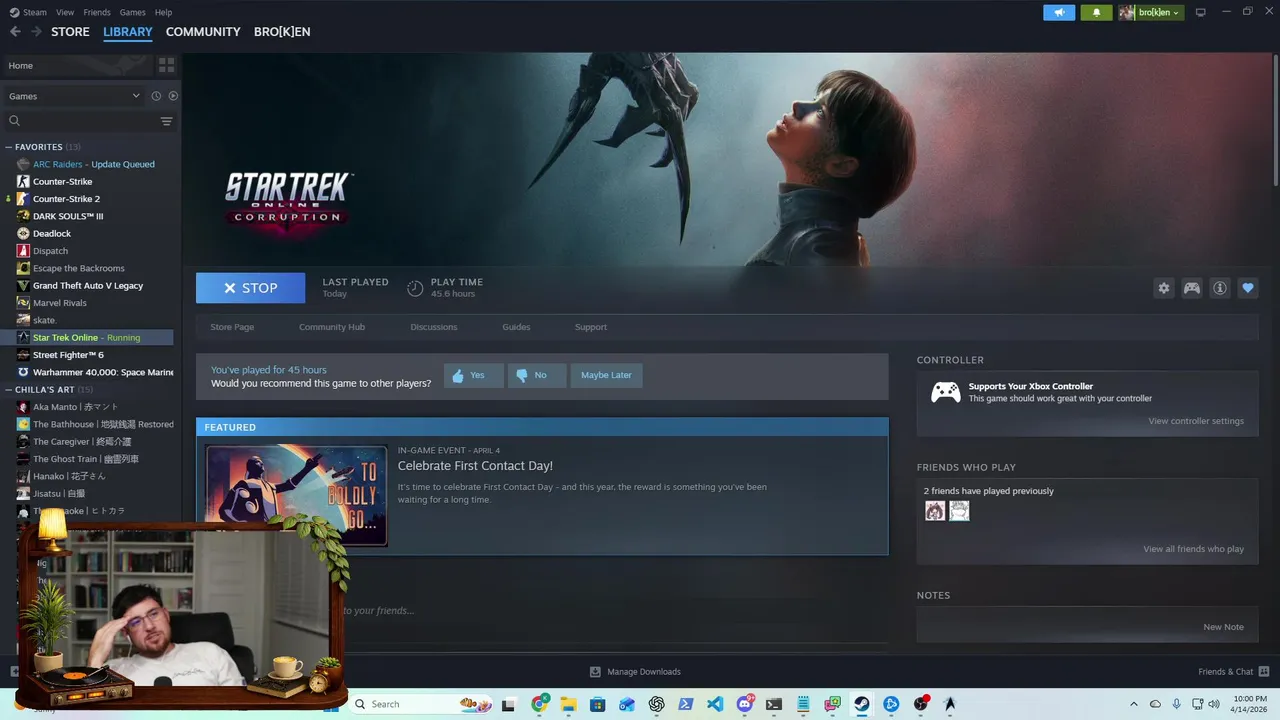Open Visual Studio Code in taskbar
Screen dimensions: 1280x720
[x=715, y=704]
